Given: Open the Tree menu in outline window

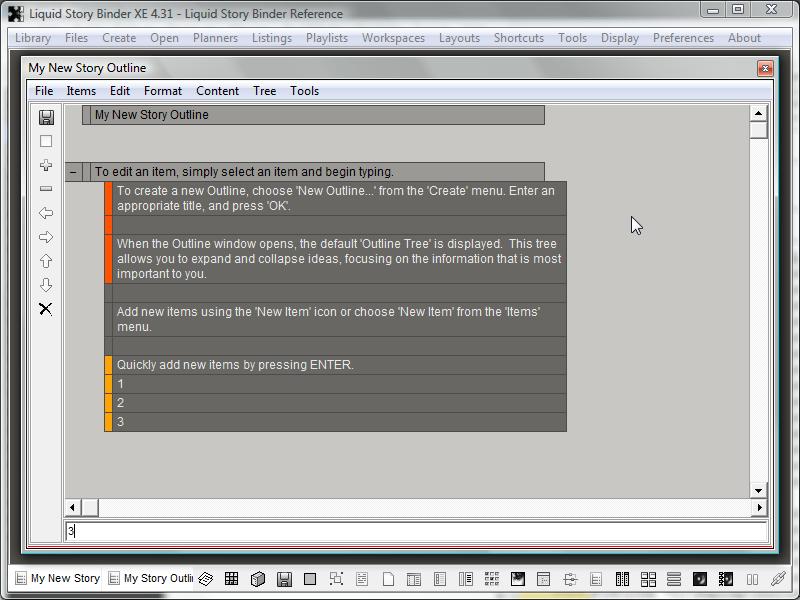Looking at the screenshot, I should [264, 91].
